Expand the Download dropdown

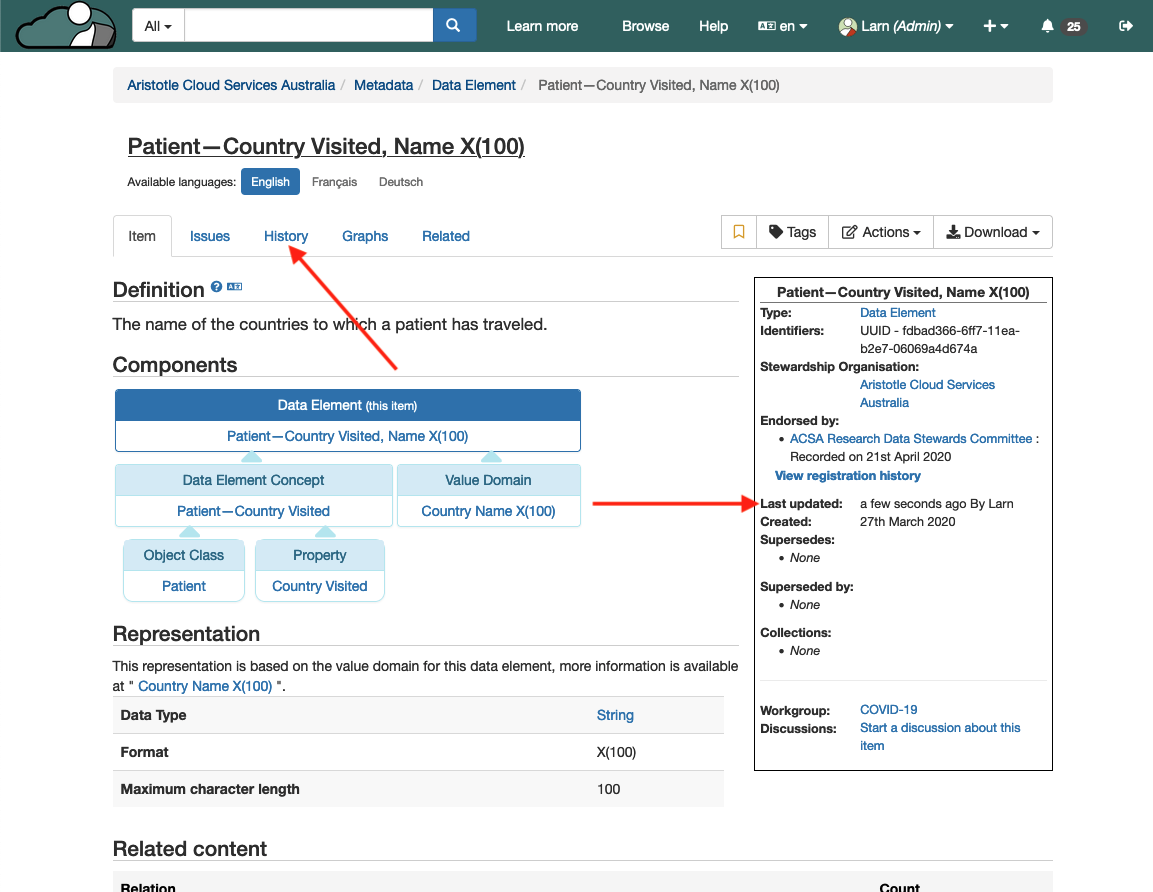tap(992, 232)
